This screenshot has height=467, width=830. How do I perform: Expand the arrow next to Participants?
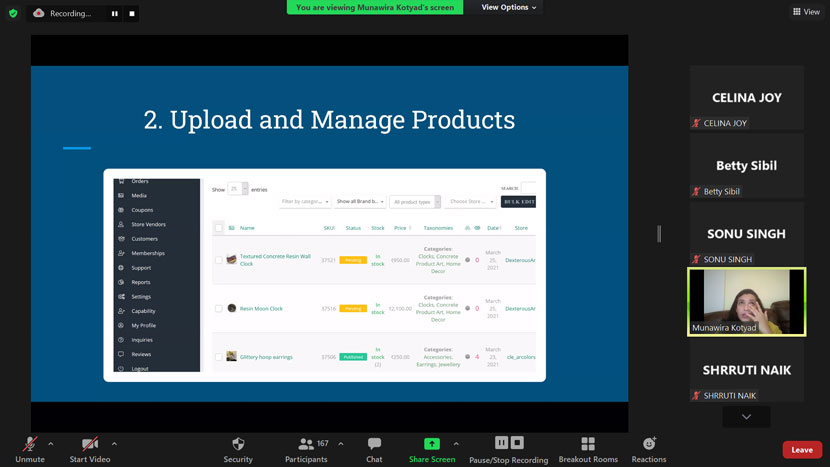pyautogui.click(x=341, y=444)
